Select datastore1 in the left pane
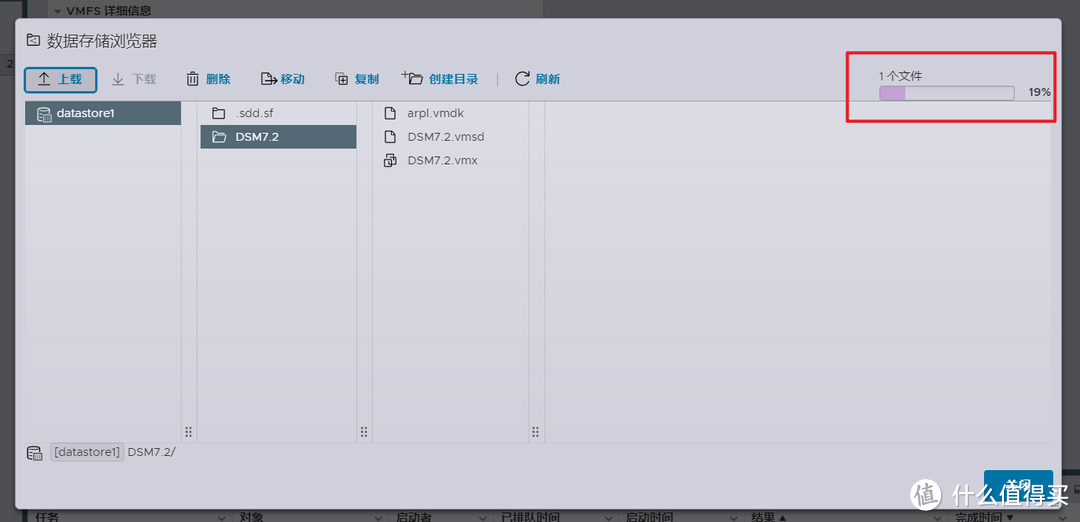The height and width of the screenshot is (522, 1080). [x=86, y=113]
